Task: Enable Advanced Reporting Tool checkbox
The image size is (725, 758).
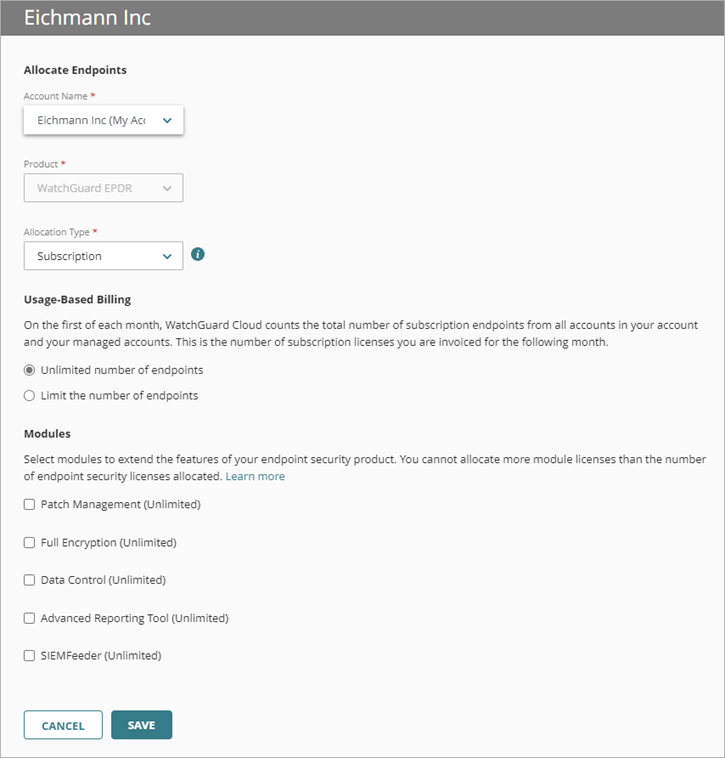Action: coord(30,619)
